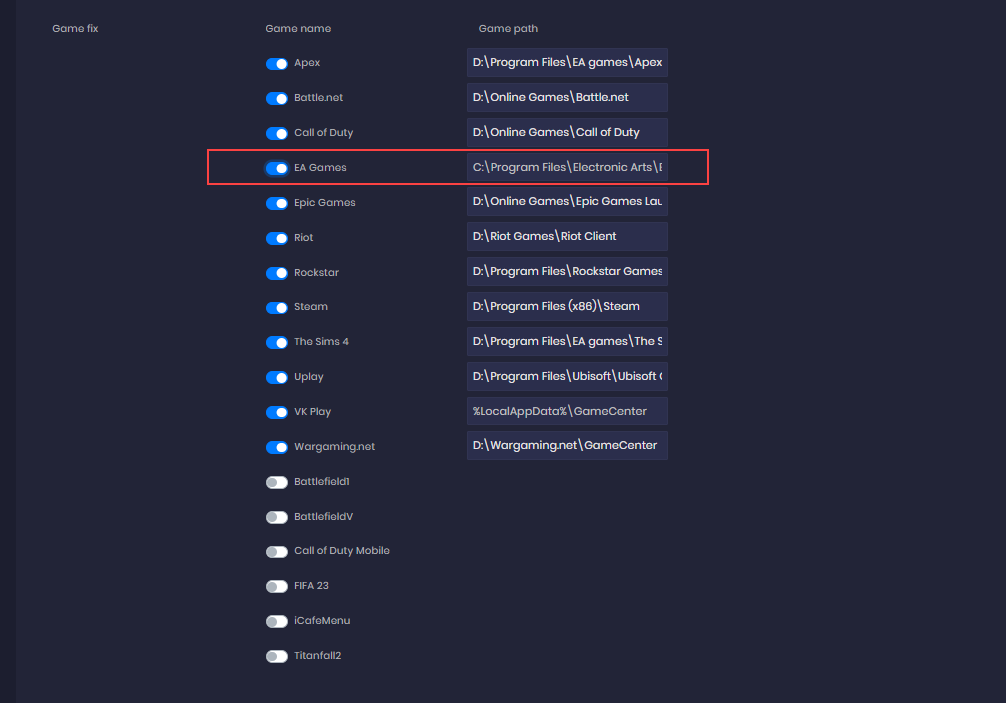Turn on the Titanfall2 toggle

[276, 656]
